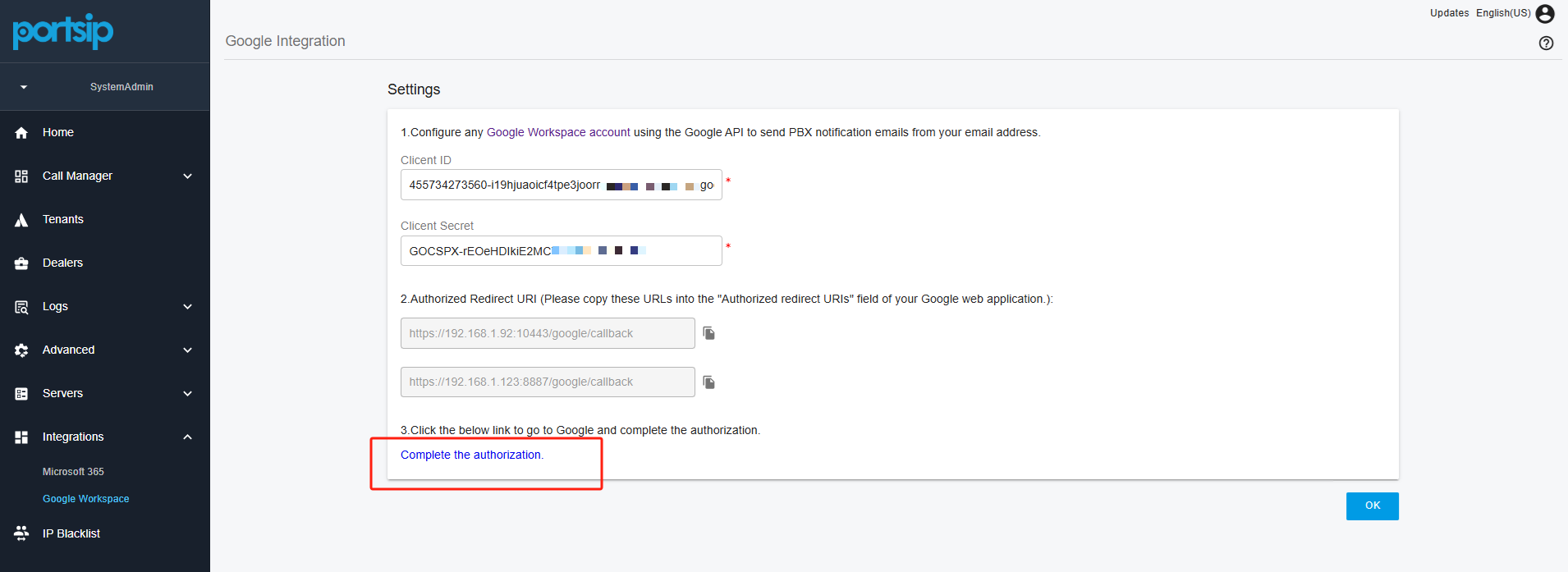
Task: Click the Tenants sidebar icon
Action: pyautogui.click(x=21, y=220)
